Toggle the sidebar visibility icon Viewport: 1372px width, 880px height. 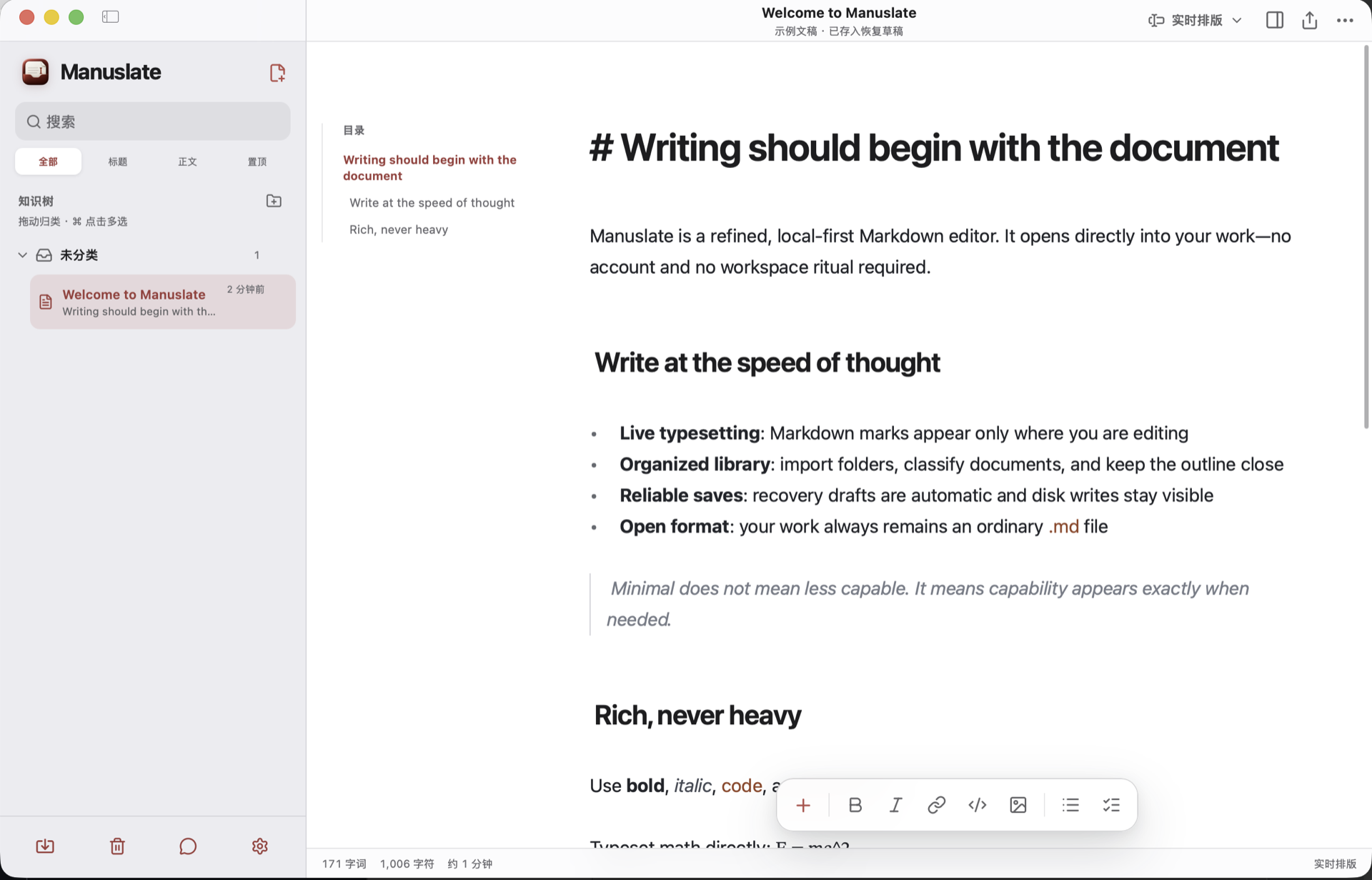110,16
